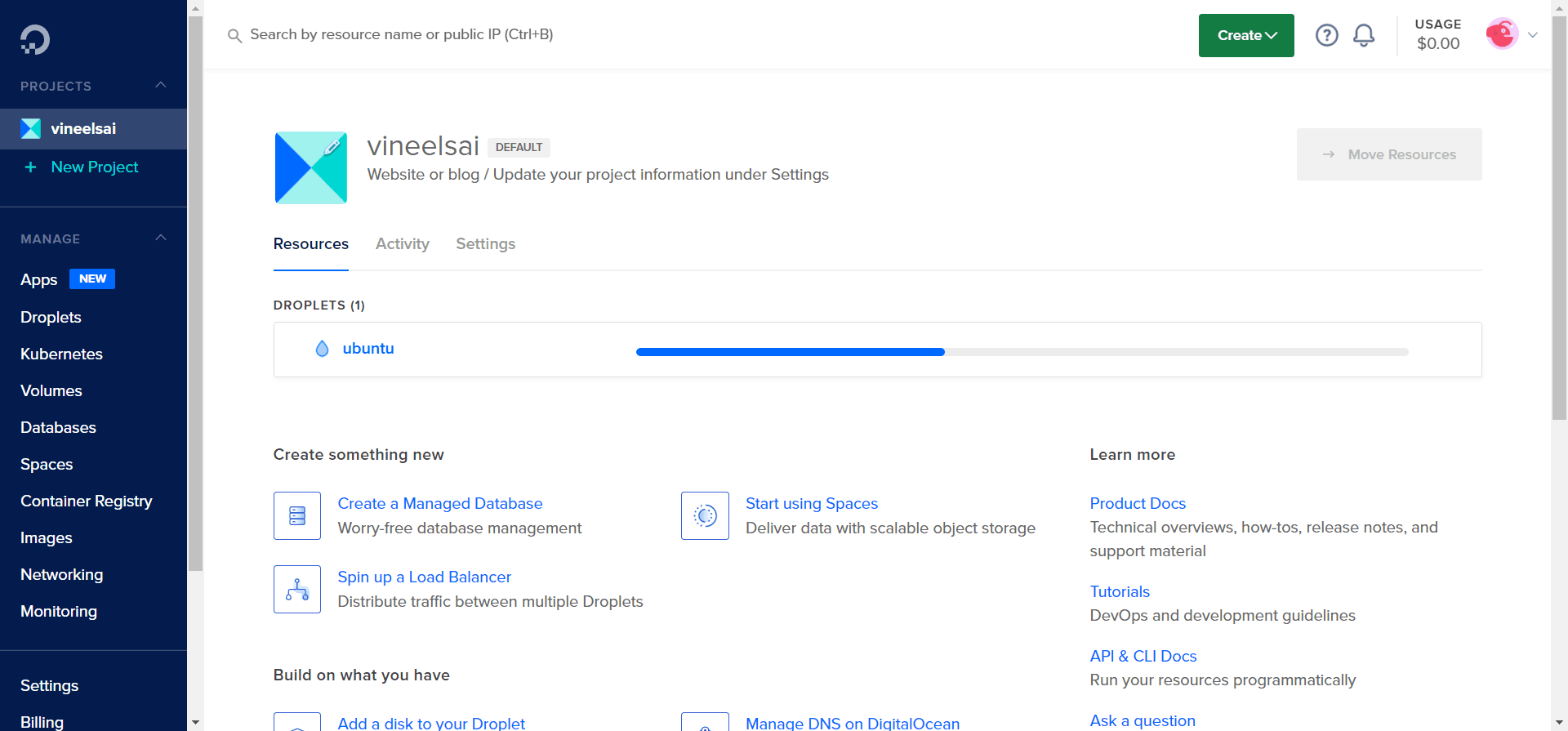Click the Load Balancer icon

297,589
